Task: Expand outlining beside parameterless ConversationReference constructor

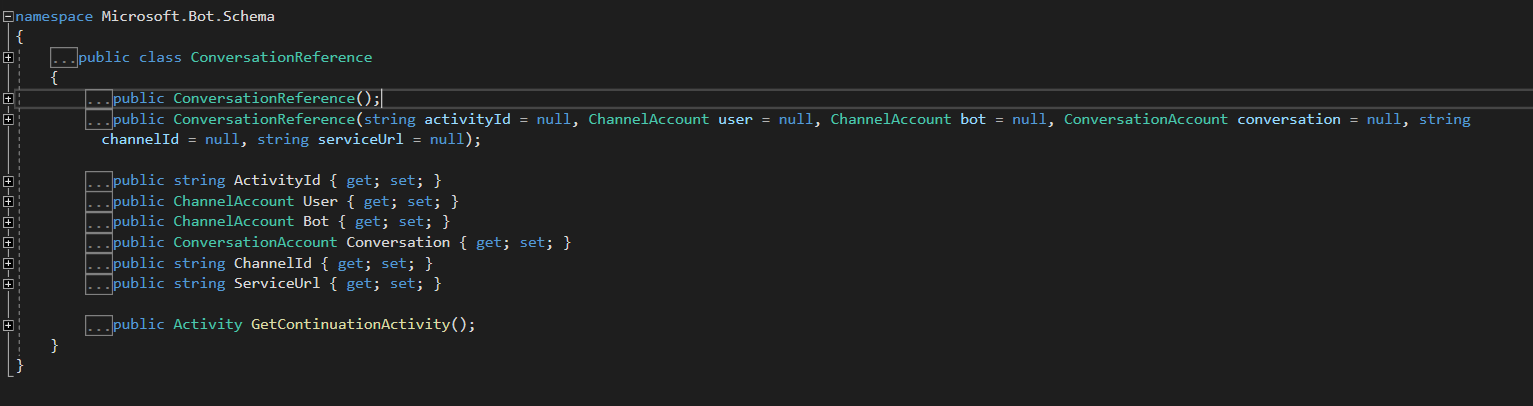Action: pos(8,98)
